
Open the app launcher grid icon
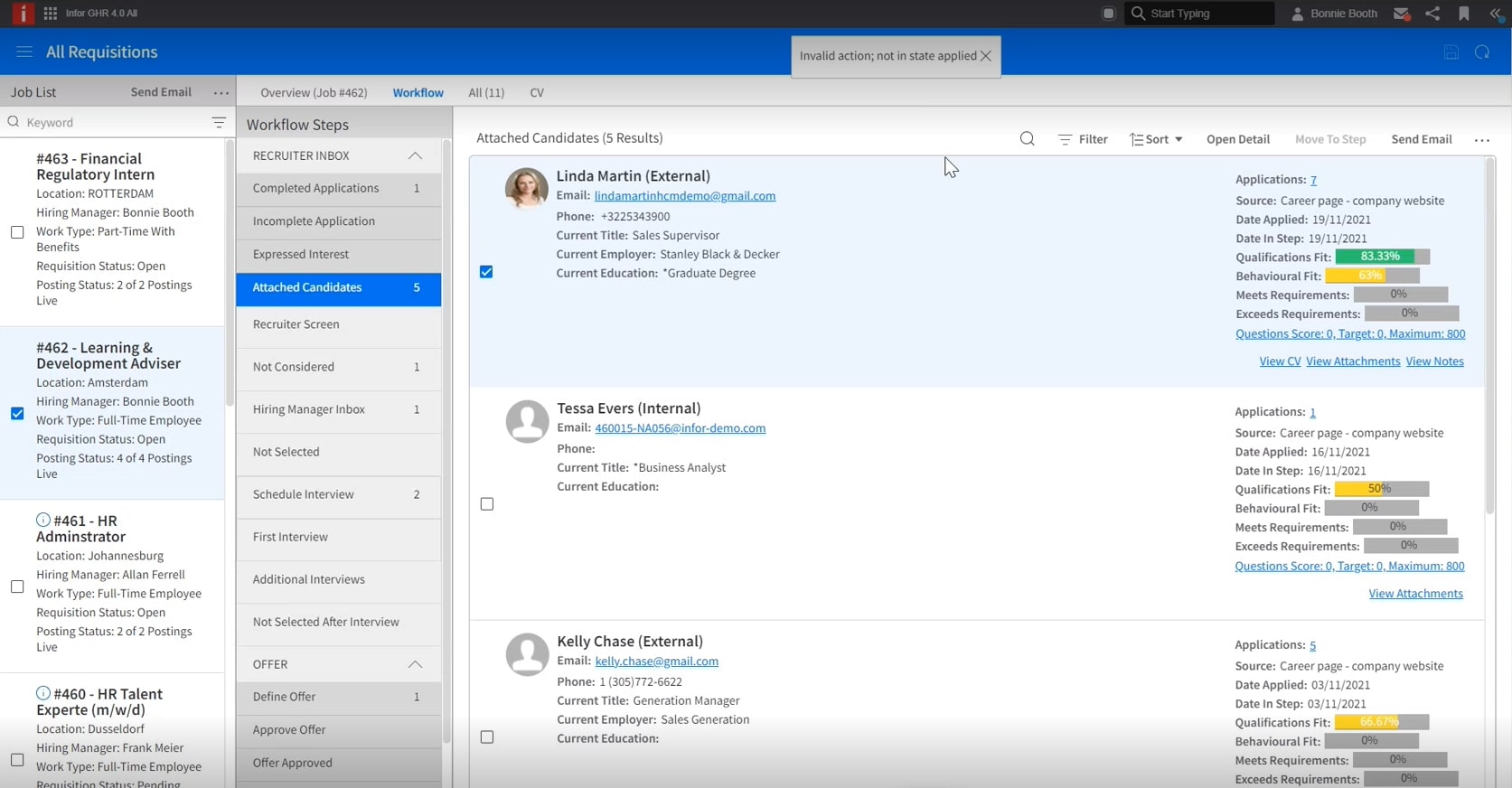pos(51,14)
